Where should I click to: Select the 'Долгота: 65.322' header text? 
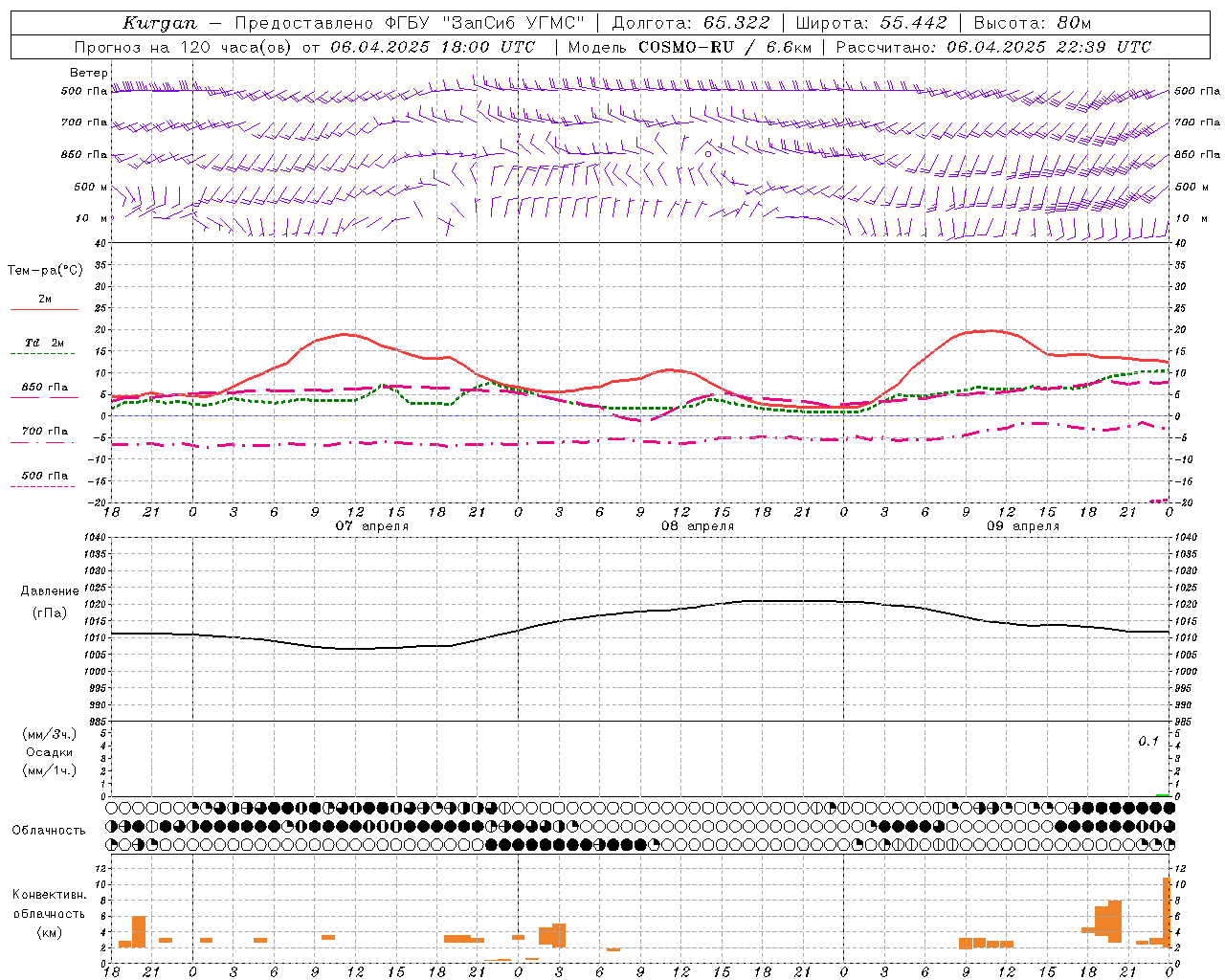coord(690,23)
